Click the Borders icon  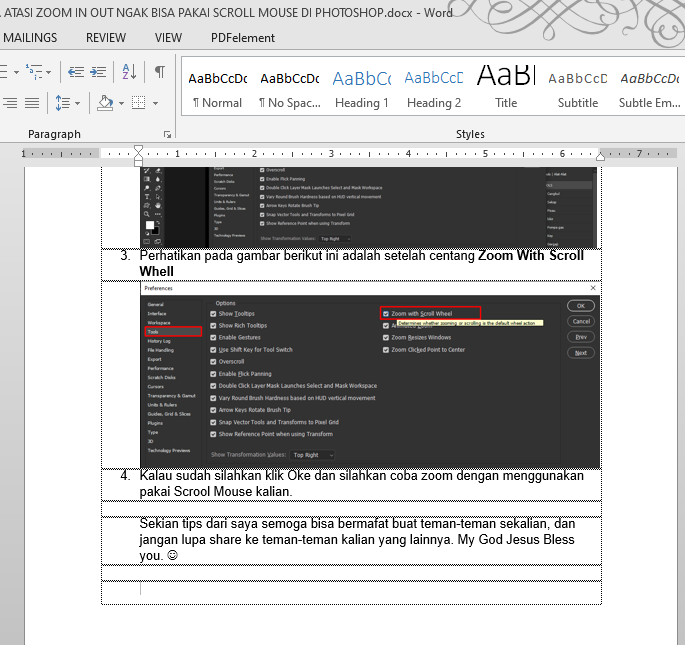[138, 103]
